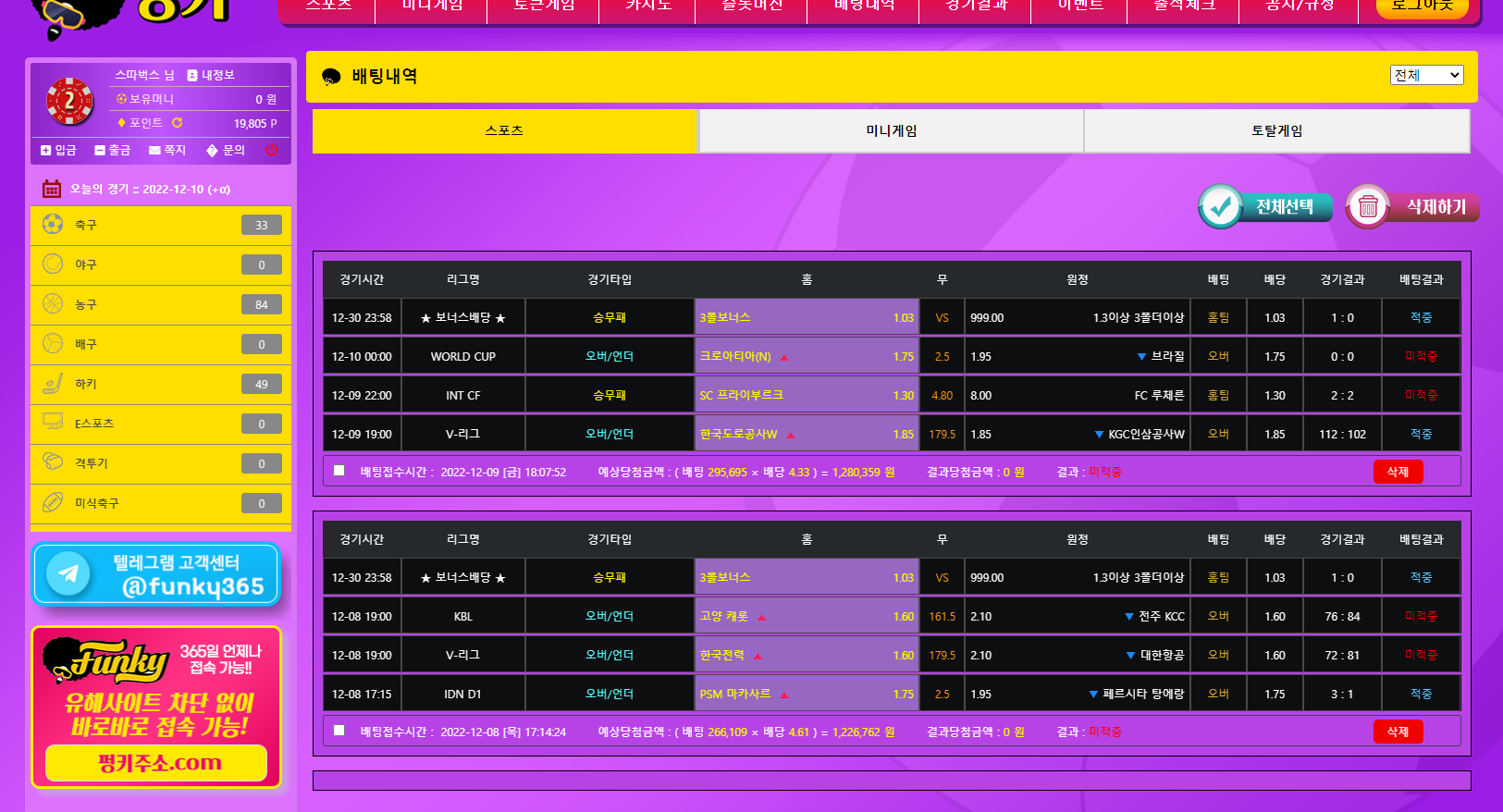The image size is (1503, 812).
Task: Click the 입금 deposit plus icon
Action: pos(46,151)
